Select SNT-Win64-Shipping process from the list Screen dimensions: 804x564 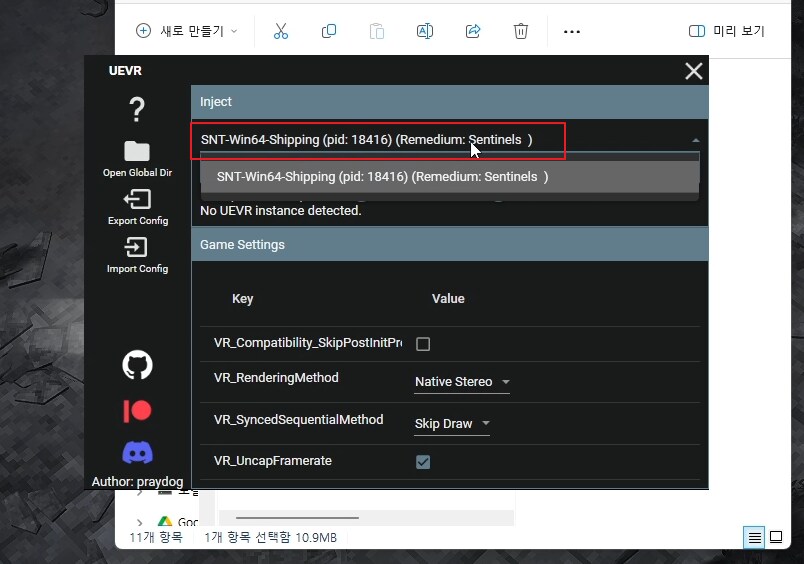tap(383, 177)
